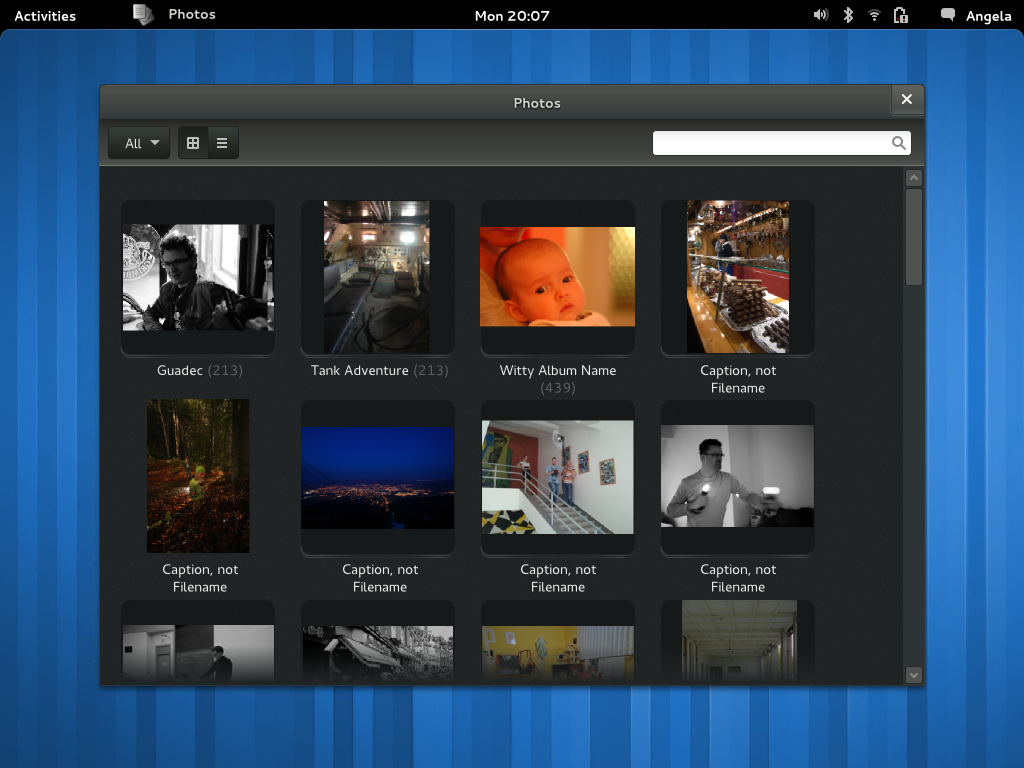Toggle the grid view mode
1024x768 pixels.
pos(192,142)
